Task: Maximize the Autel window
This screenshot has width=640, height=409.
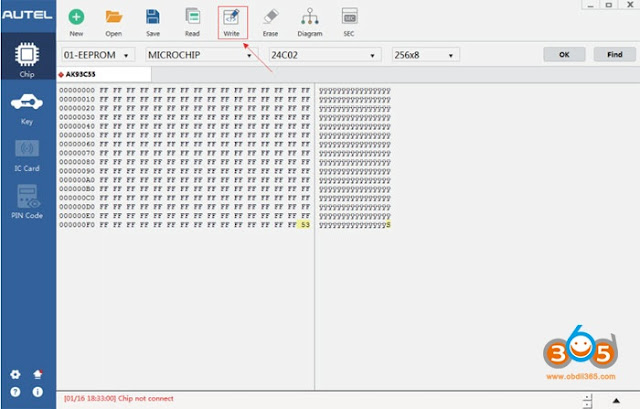Action: pyautogui.click(x=609, y=5)
